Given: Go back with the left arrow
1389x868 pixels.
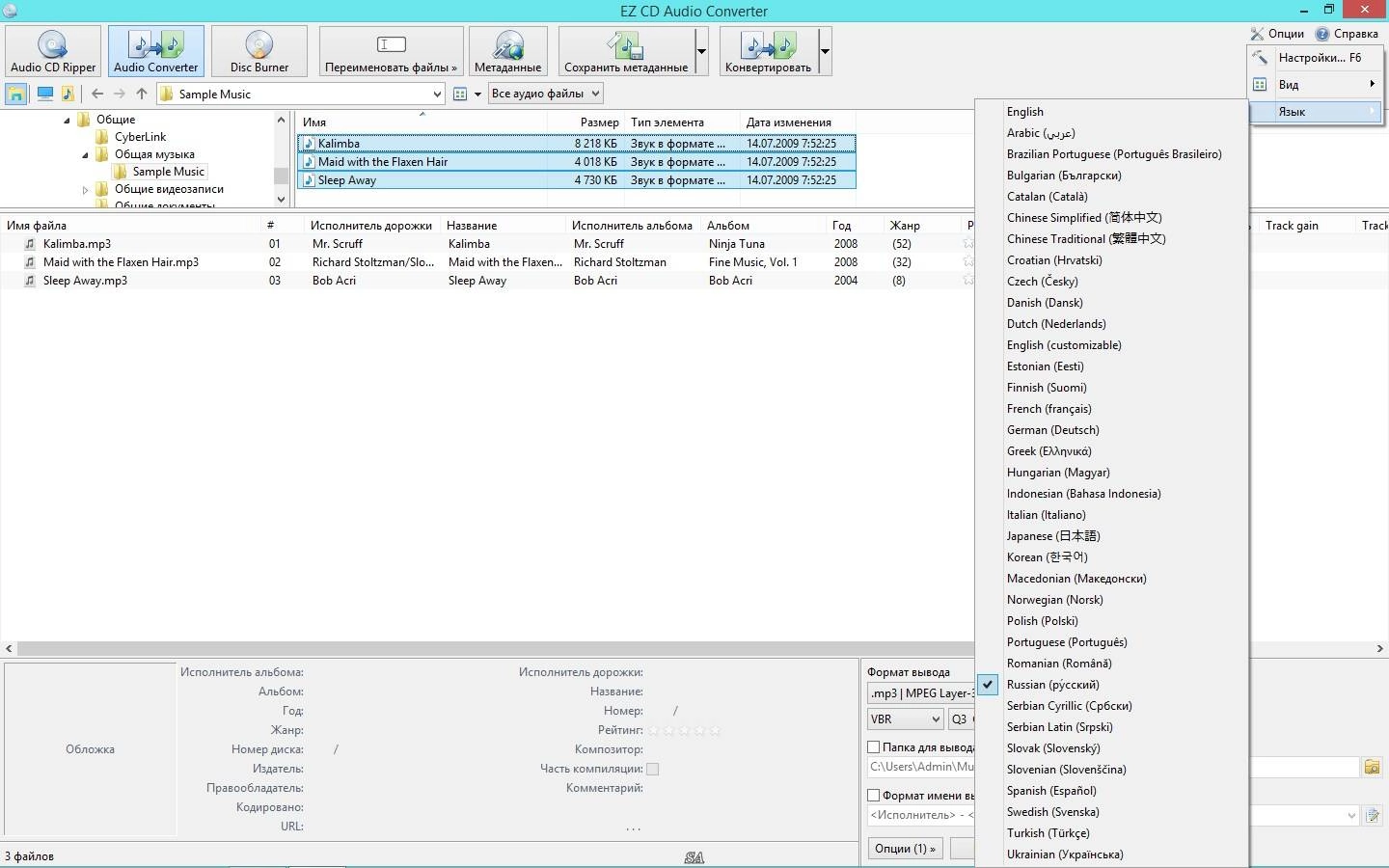Looking at the screenshot, I should click(x=96, y=94).
